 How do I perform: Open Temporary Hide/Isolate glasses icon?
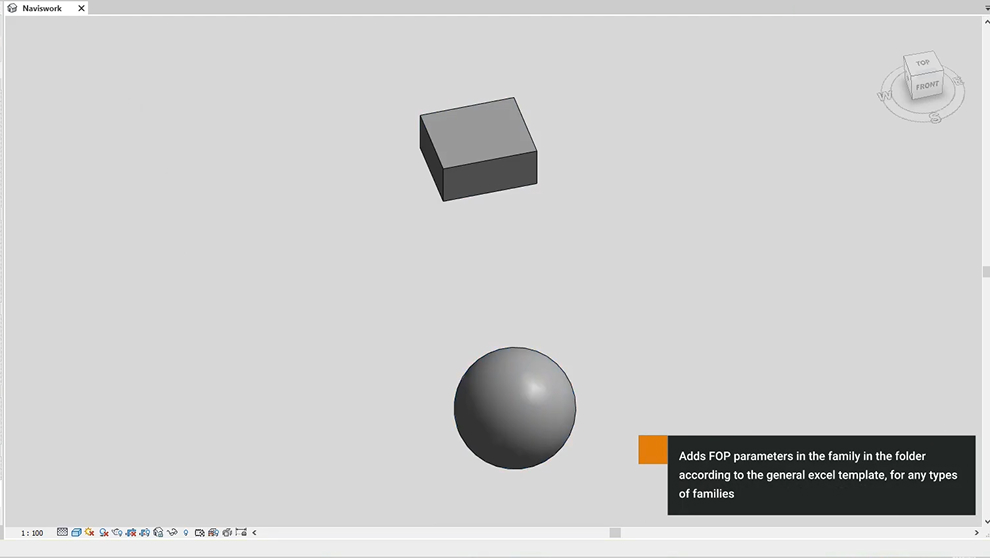pos(172,533)
